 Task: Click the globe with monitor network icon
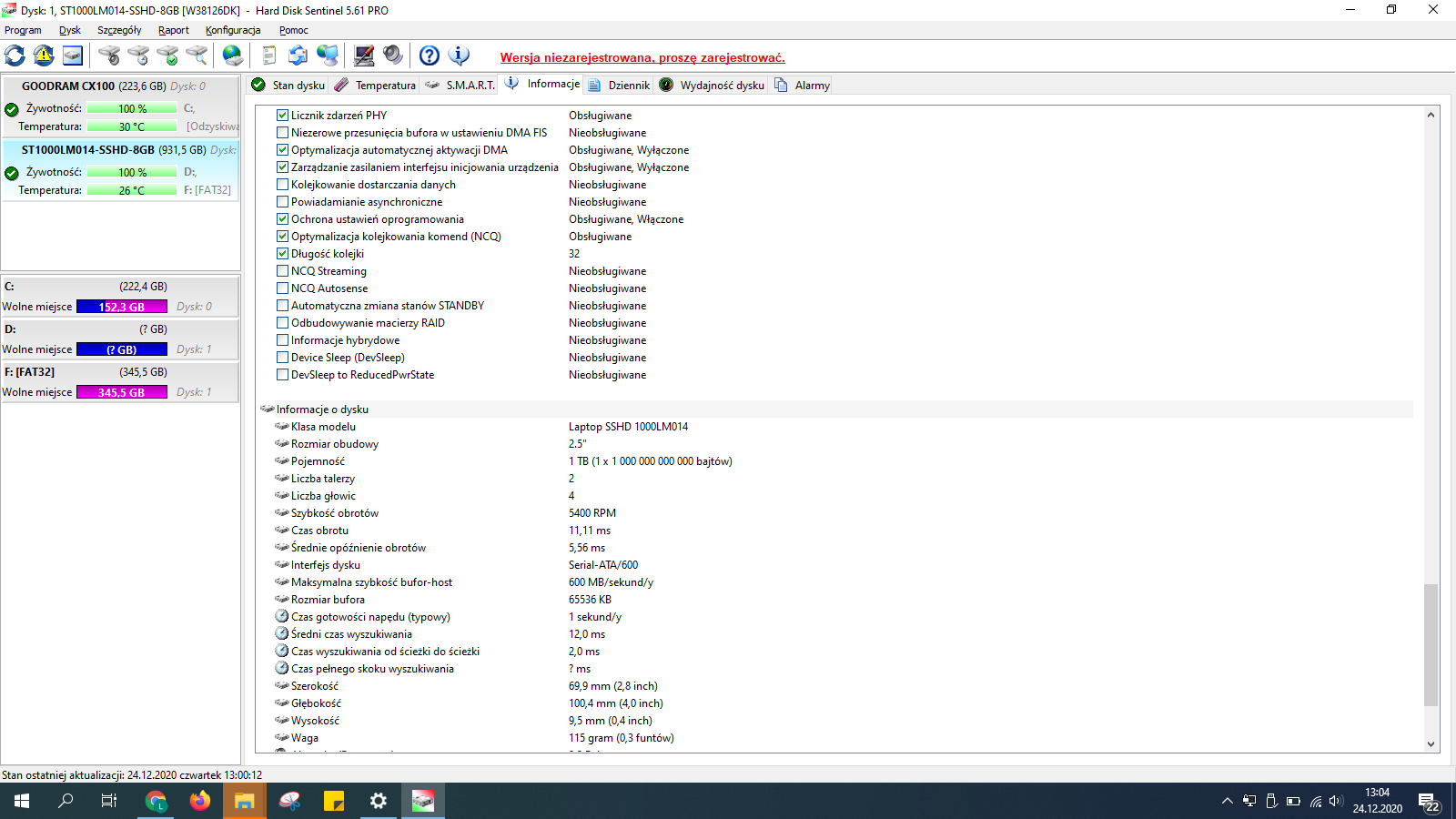328,56
